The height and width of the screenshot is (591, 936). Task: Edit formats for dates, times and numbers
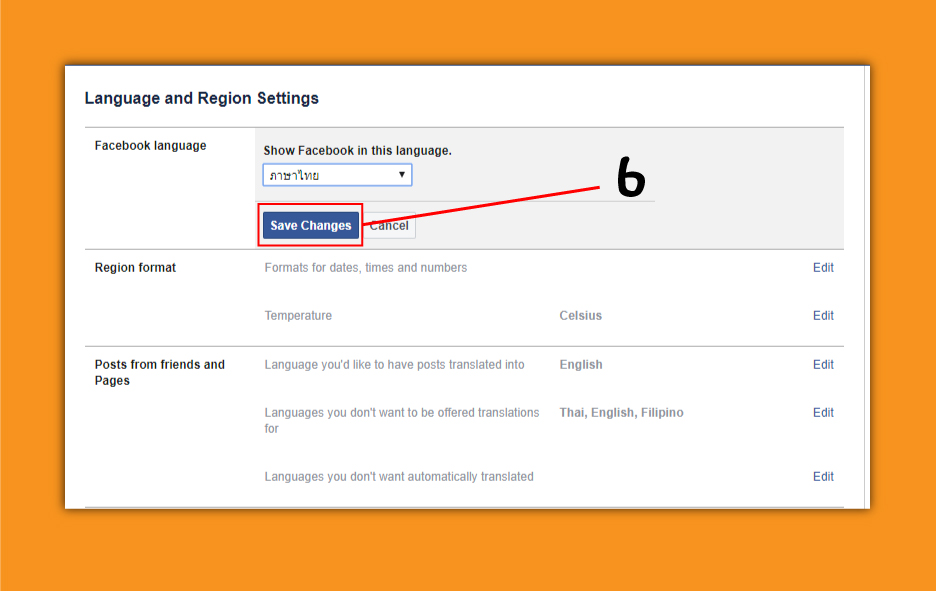[x=823, y=267]
